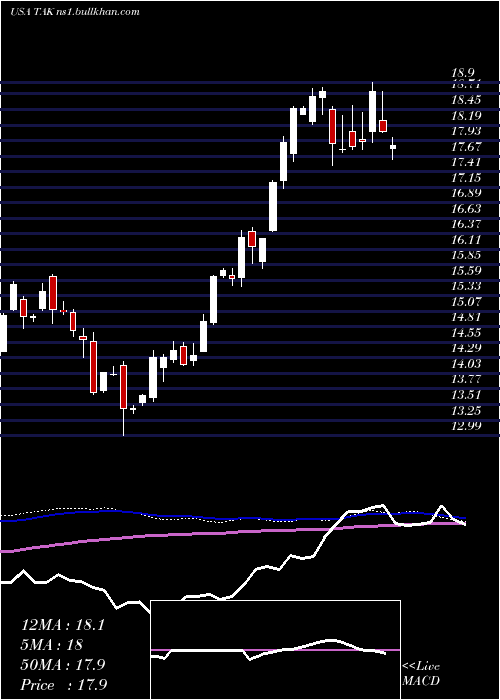The height and width of the screenshot is (700, 500).
Task: Click the 18.19 price level label
Action: [466, 116]
